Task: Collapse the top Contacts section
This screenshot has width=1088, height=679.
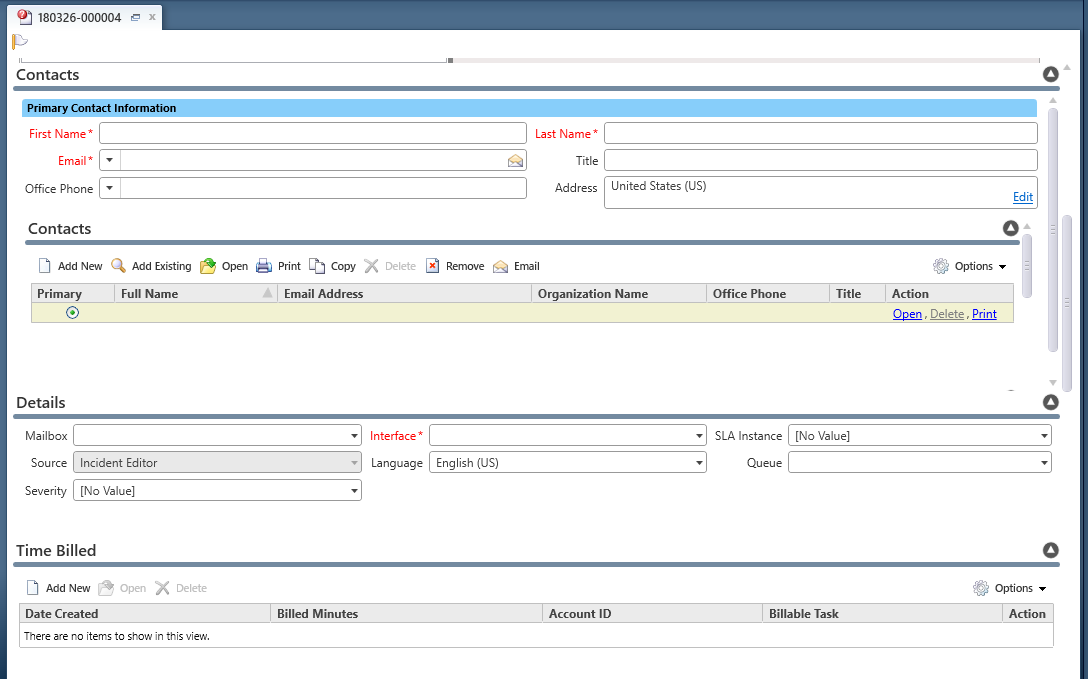Action: [1051, 74]
